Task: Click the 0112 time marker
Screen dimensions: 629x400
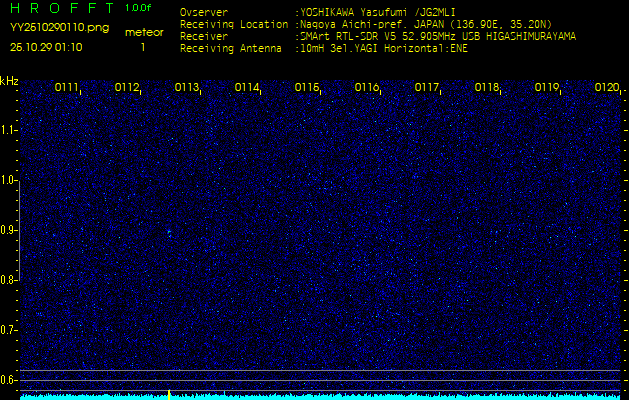Action: click(126, 87)
